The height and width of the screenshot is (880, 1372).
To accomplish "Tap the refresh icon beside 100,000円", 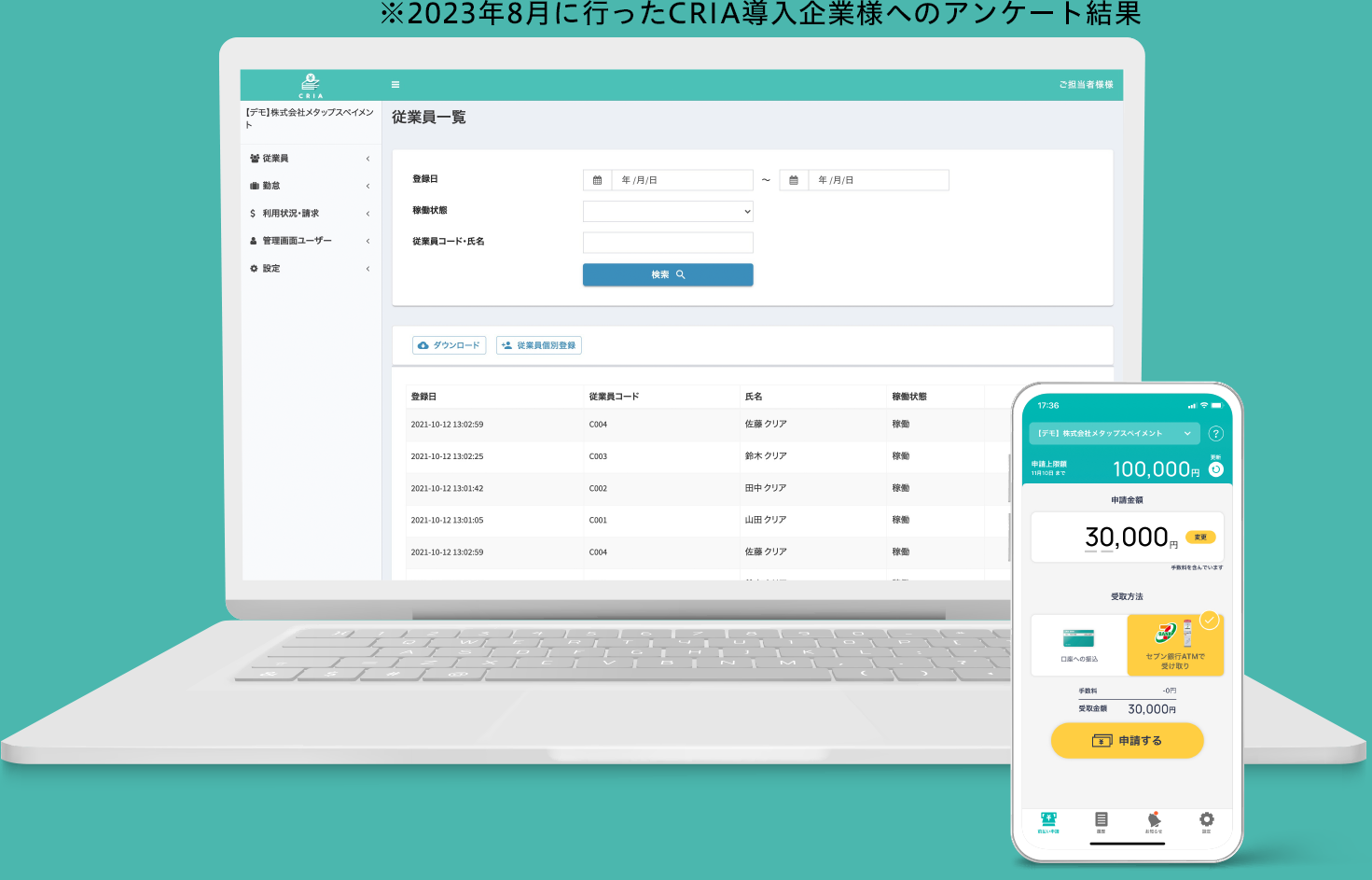I will pos(1215,469).
